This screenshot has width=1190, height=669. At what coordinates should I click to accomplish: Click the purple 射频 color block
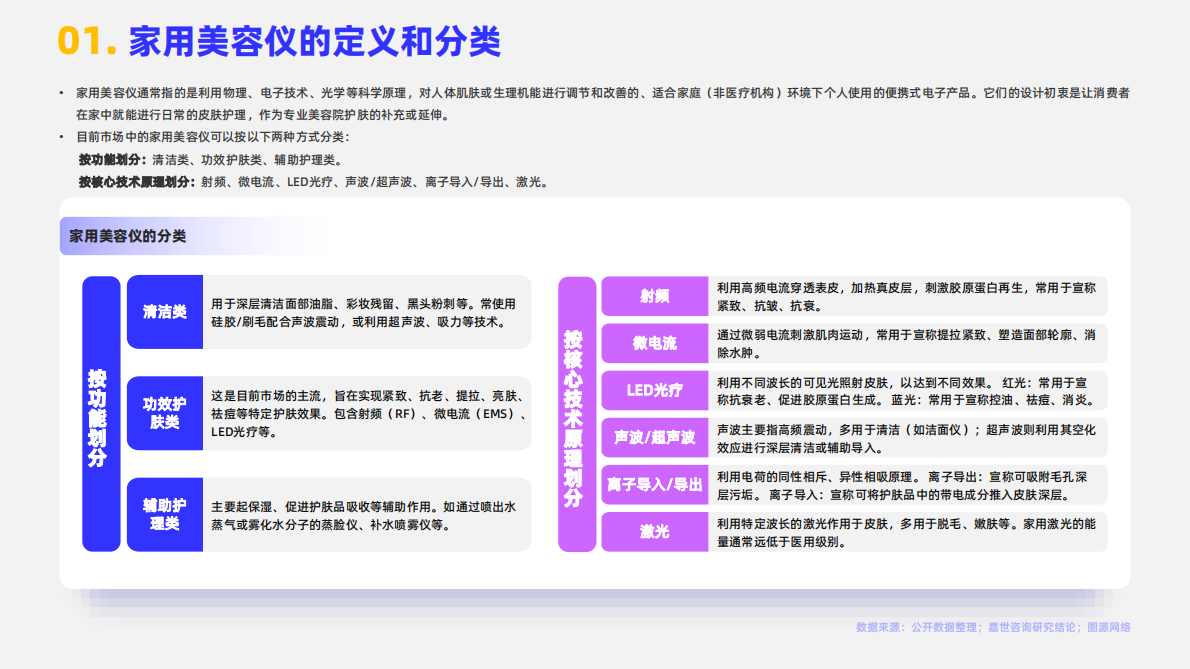pyautogui.click(x=655, y=296)
